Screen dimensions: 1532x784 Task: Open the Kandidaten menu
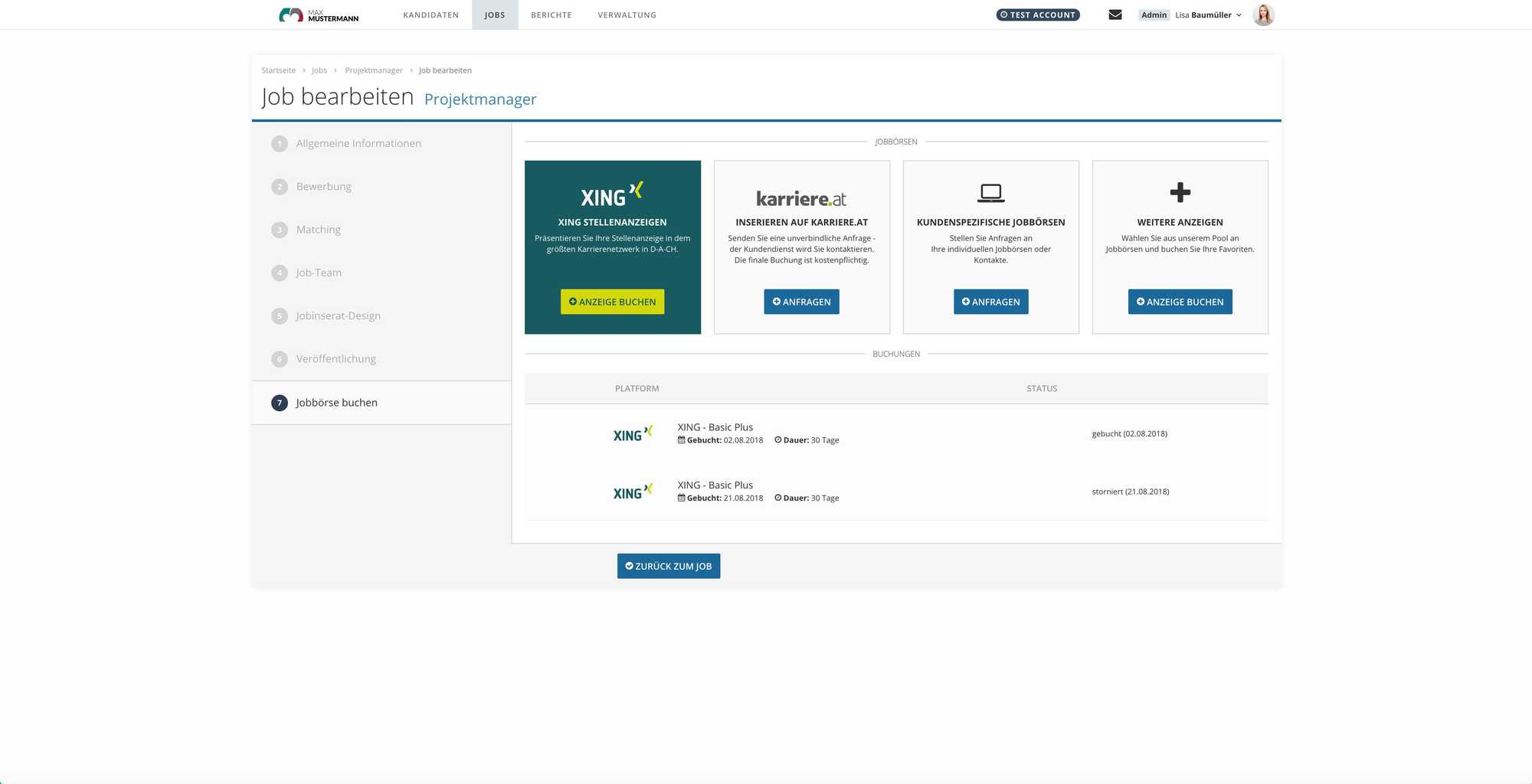[431, 15]
